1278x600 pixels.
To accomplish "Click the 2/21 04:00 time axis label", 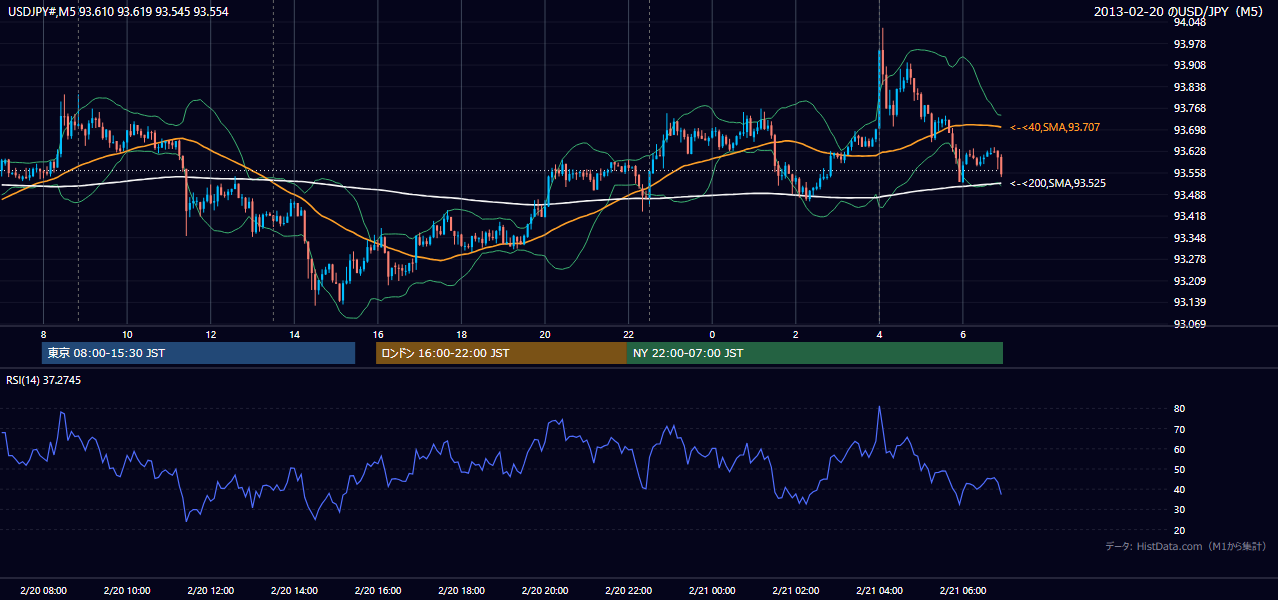I will [879, 591].
